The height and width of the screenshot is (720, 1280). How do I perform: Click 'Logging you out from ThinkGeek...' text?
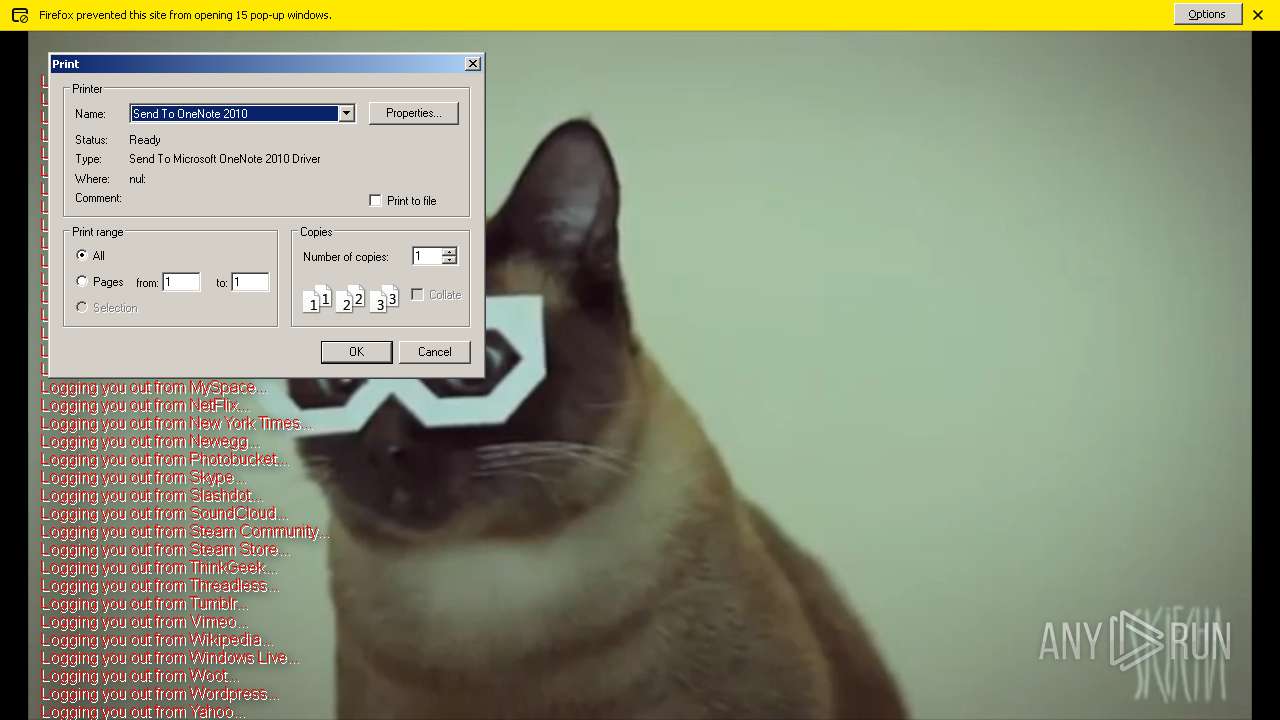[x=159, y=567]
